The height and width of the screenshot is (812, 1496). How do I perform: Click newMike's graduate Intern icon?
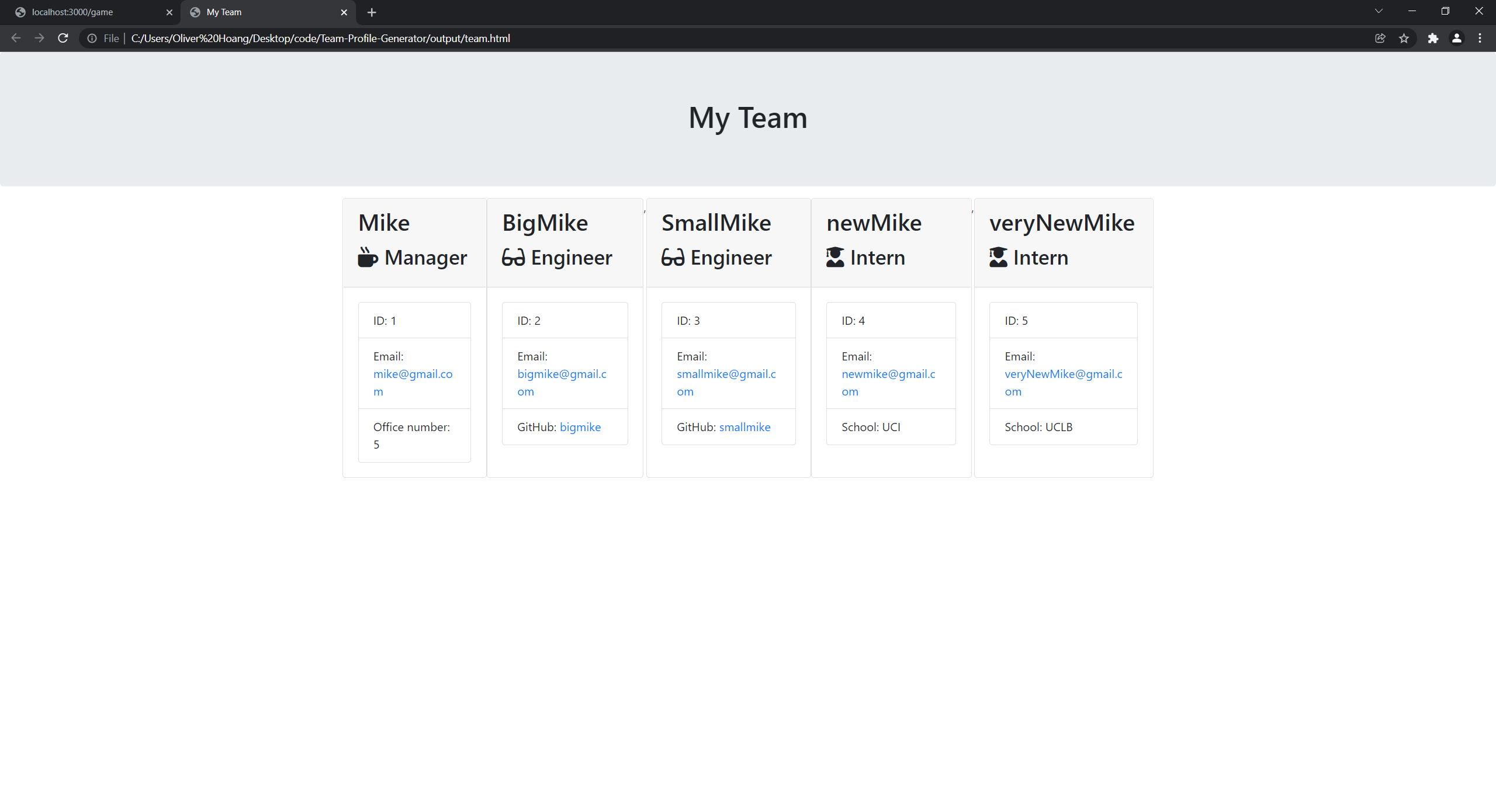coord(835,257)
